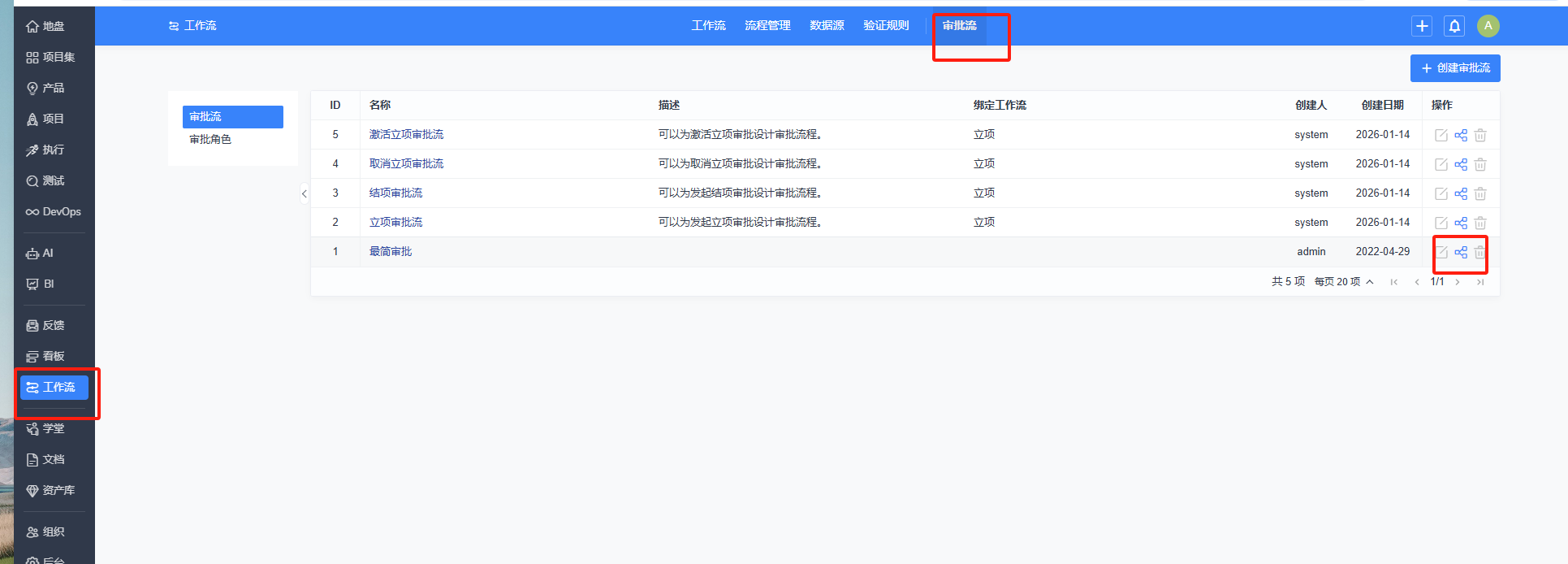Open the notification bell icon
Screen dimensions: 1568x564
point(1454,26)
